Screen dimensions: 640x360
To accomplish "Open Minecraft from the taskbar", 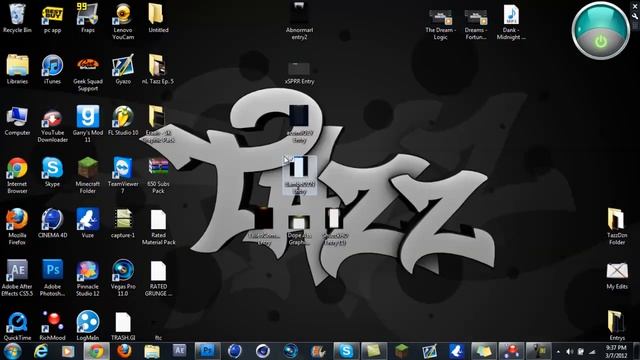I will (402, 351).
